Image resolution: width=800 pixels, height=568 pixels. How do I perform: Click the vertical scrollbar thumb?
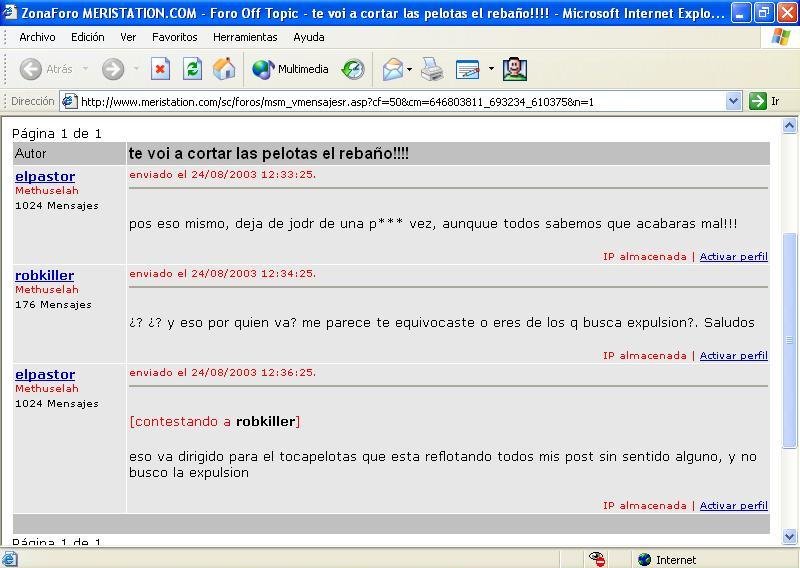tap(789, 341)
